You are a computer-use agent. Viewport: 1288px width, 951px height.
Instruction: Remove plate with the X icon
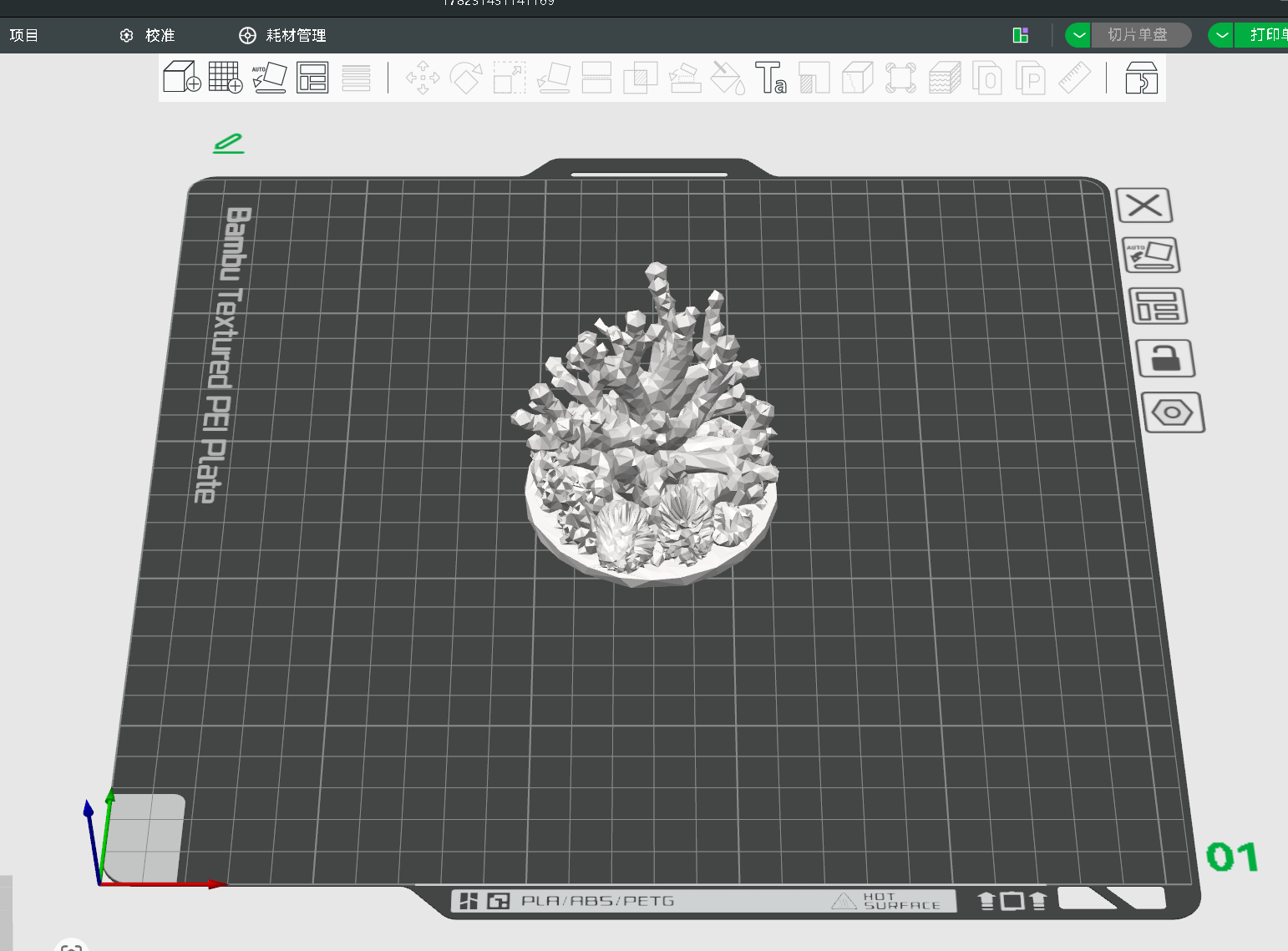coord(1144,205)
